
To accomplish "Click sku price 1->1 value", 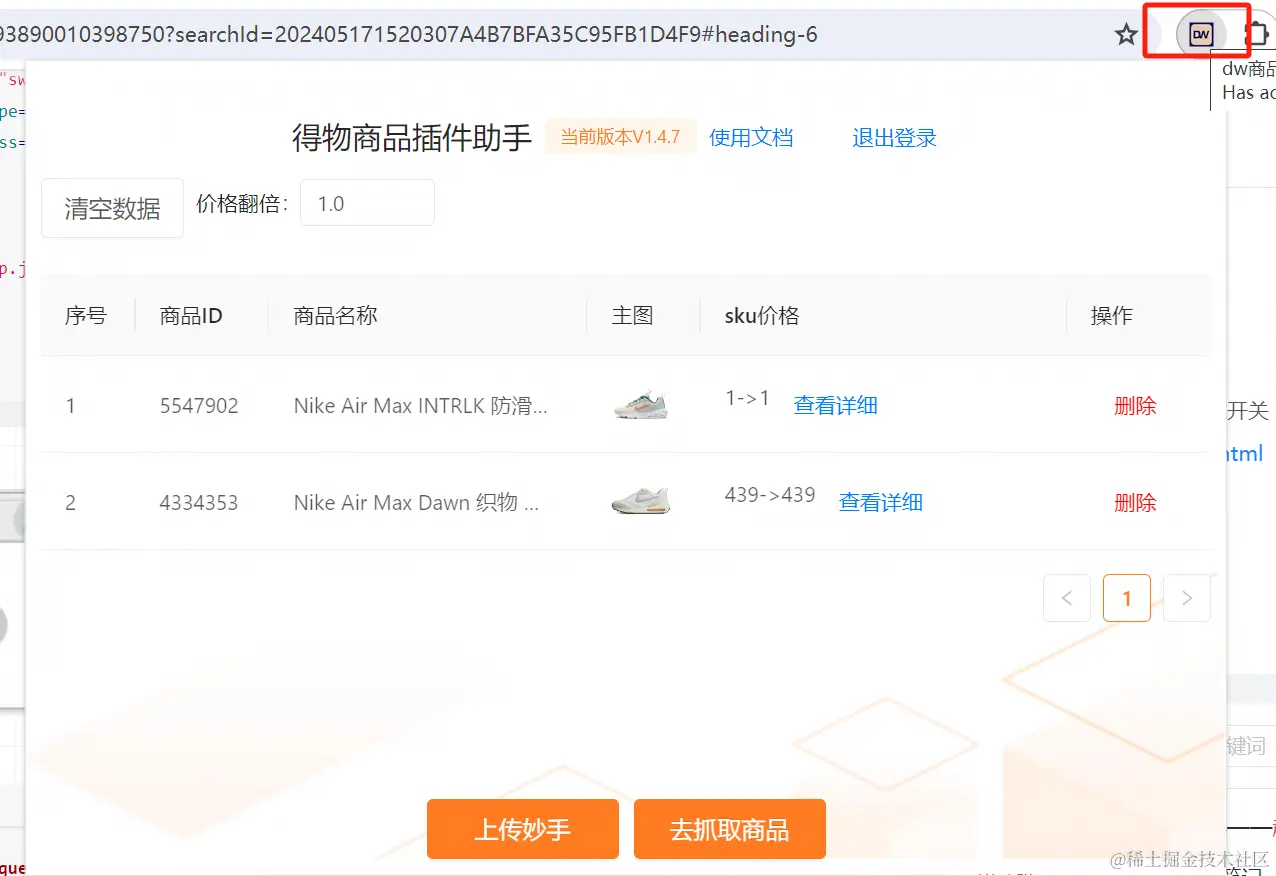I will 748,398.
